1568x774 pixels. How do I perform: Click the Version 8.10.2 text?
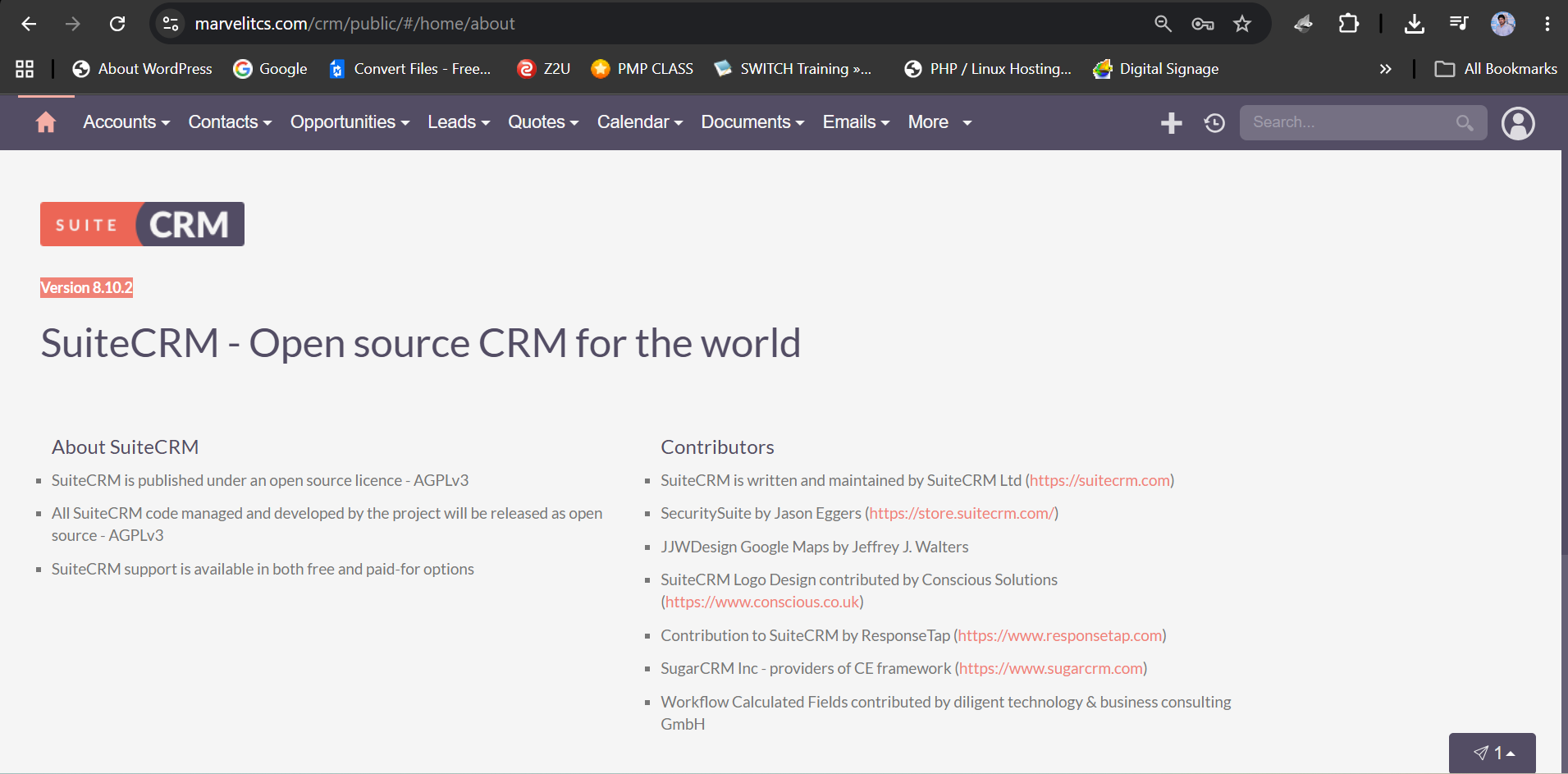click(x=86, y=287)
